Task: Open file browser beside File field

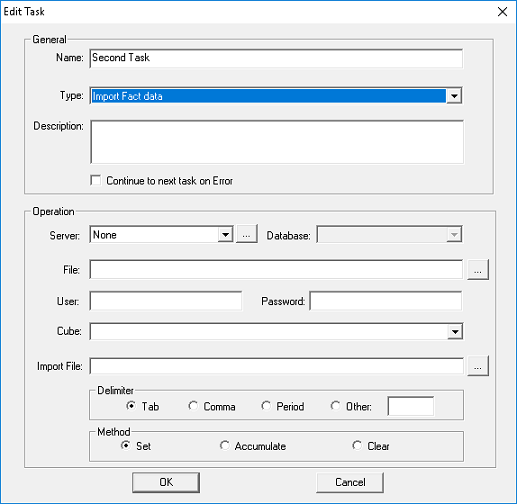Action: click(x=478, y=269)
